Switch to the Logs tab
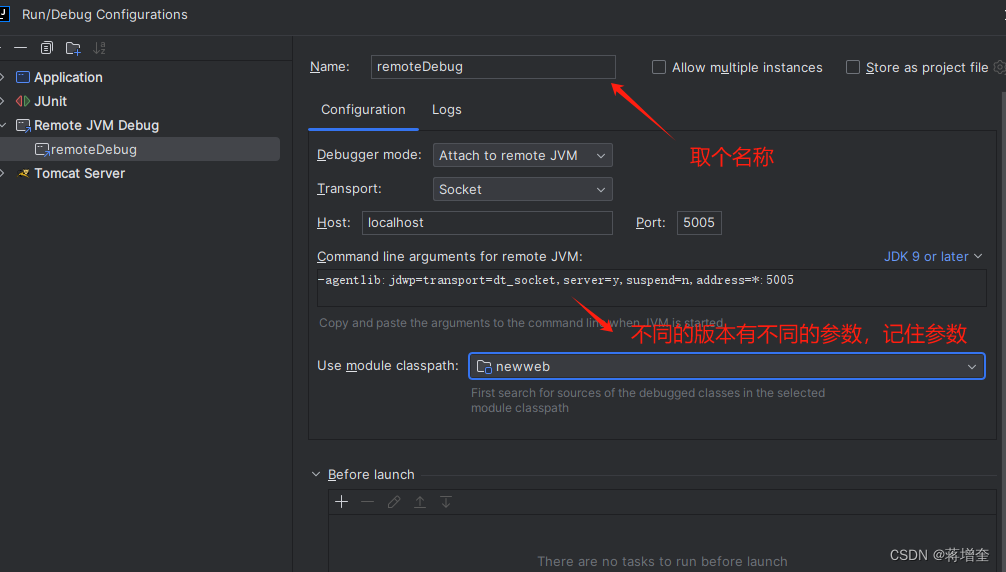This screenshot has height=572, width=1006. click(447, 110)
